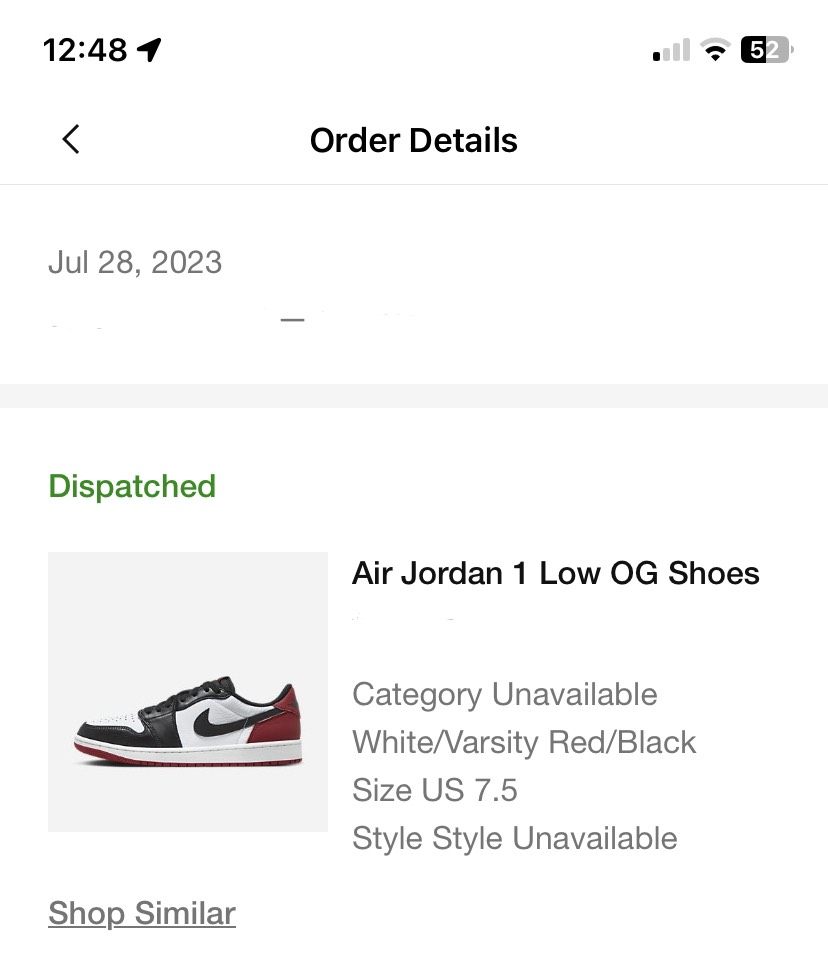
Task: Tap the Order Details header title
Action: [x=413, y=140]
